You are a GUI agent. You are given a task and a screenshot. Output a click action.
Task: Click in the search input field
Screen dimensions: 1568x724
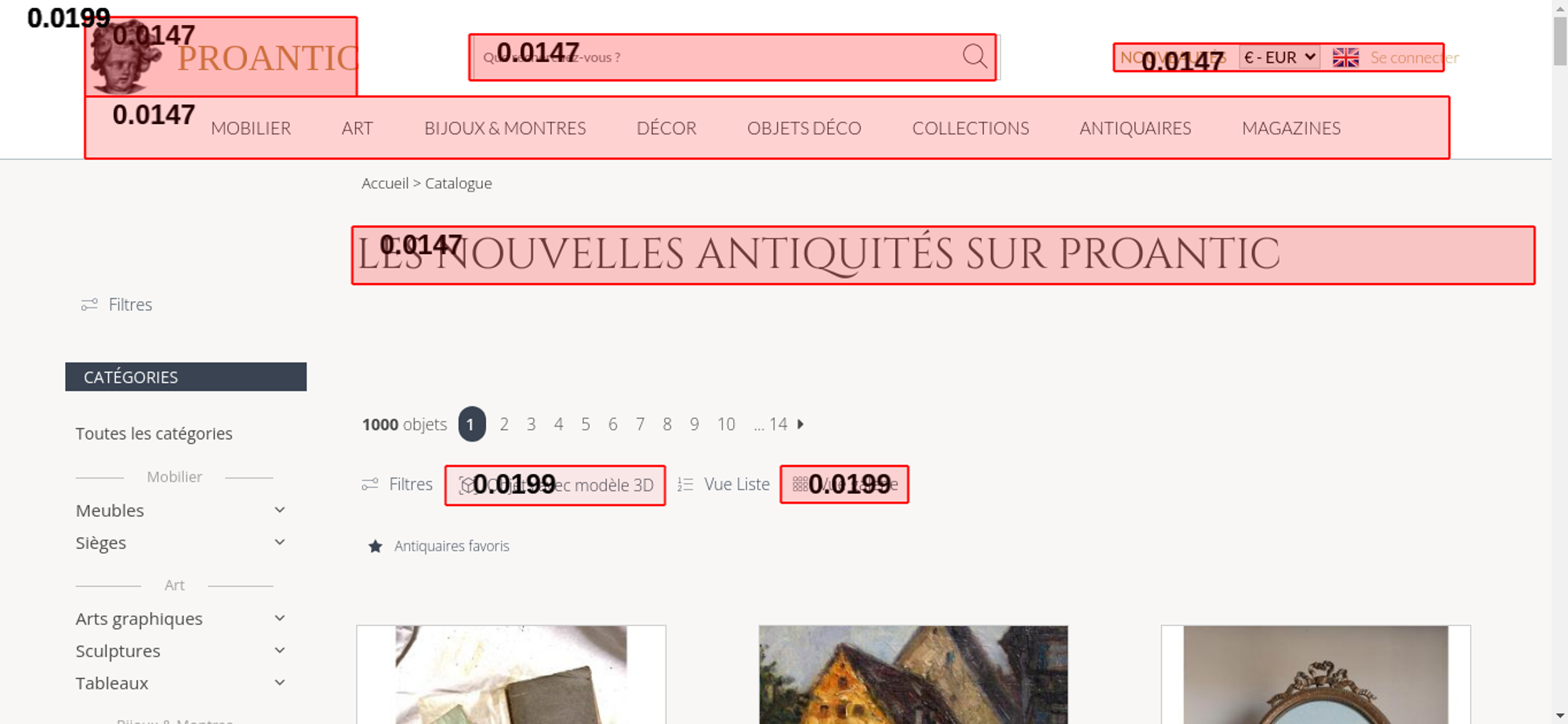pyautogui.click(x=717, y=57)
